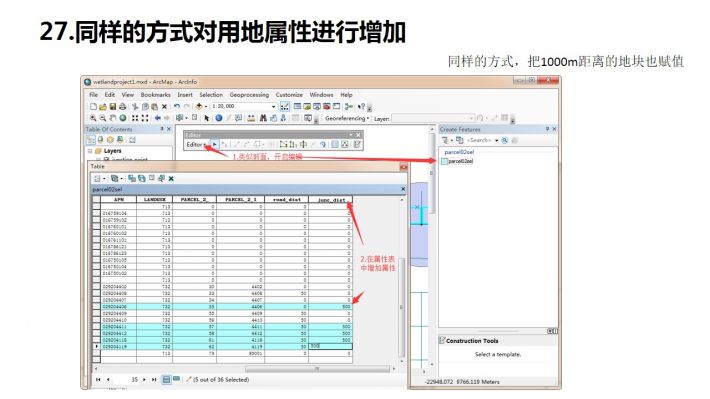Select the Add Data toolbar icon
The height and width of the screenshot is (399, 710).
199,107
